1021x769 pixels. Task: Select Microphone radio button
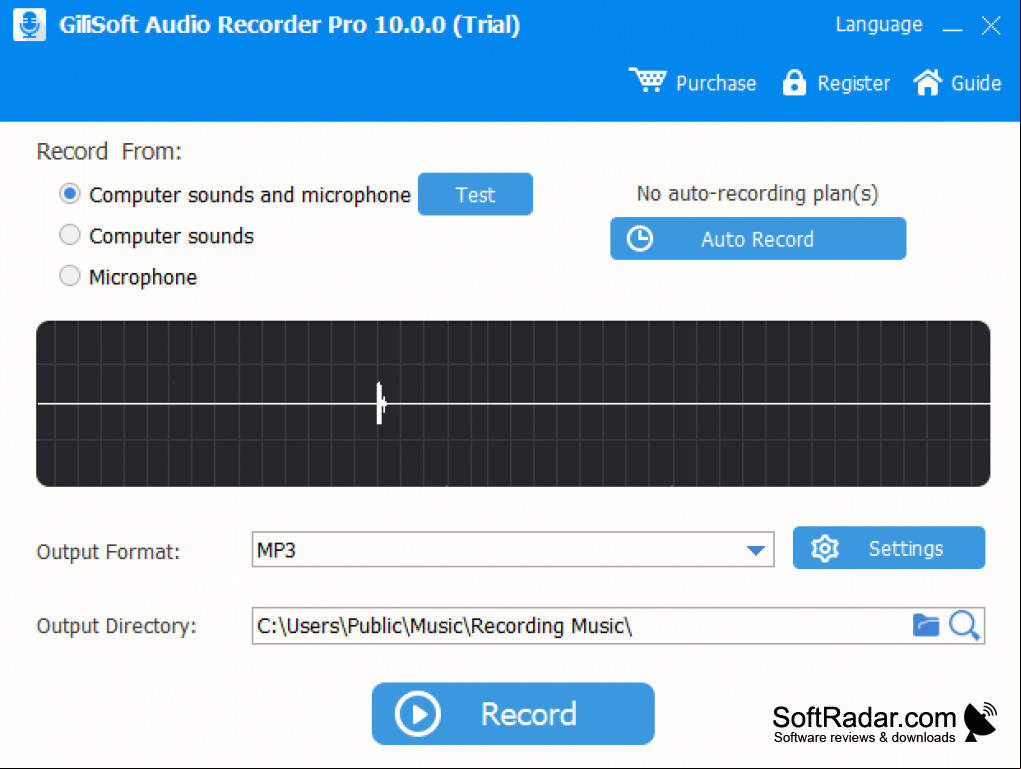tap(70, 275)
